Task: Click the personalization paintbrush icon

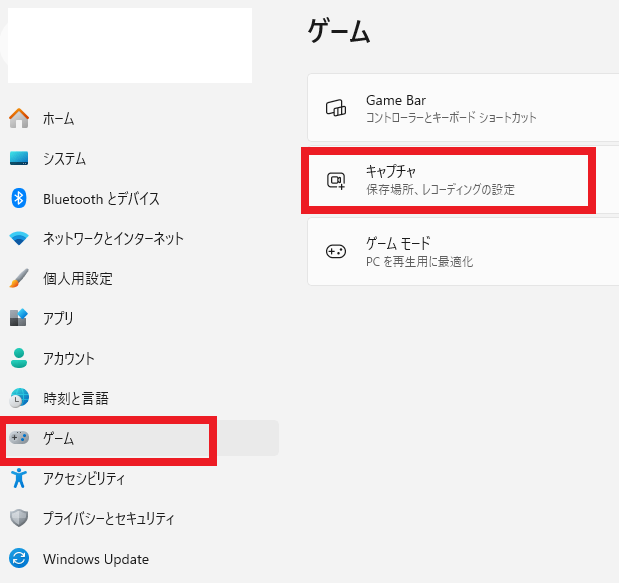Action: (x=19, y=278)
